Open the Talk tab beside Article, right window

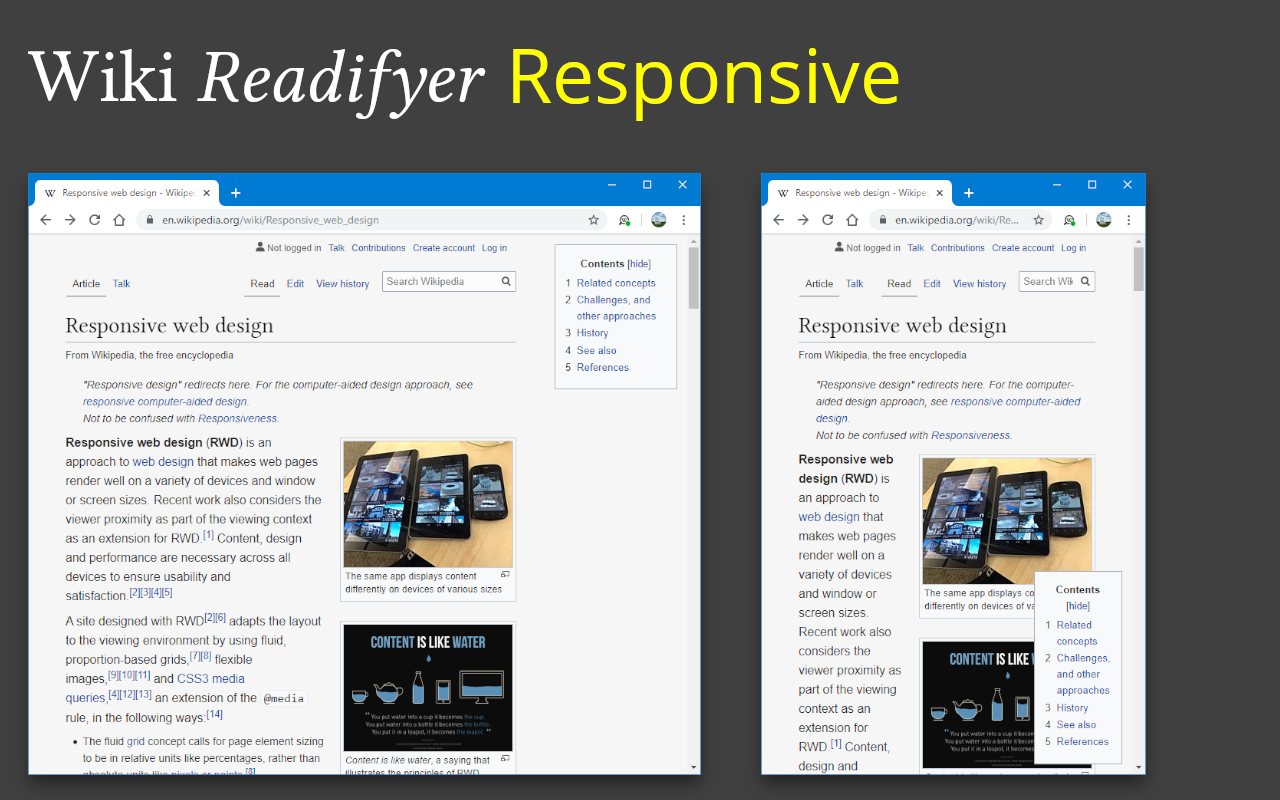pyautogui.click(x=854, y=284)
